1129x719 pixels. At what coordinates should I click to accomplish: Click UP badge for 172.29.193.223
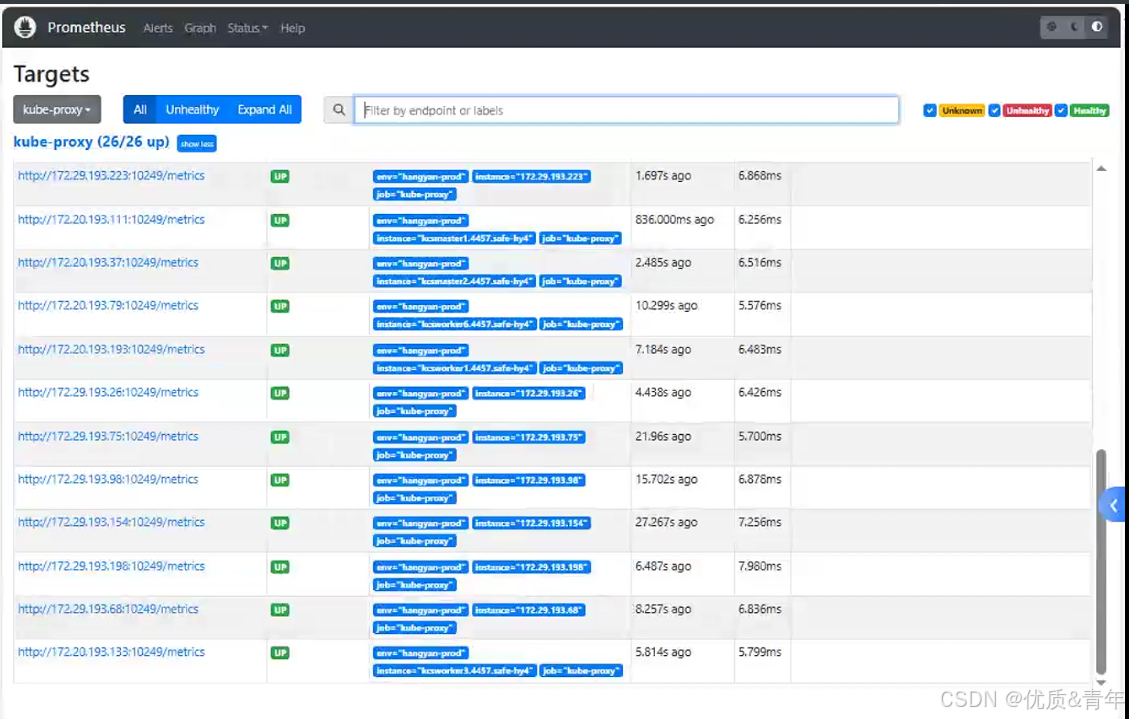pyautogui.click(x=280, y=176)
